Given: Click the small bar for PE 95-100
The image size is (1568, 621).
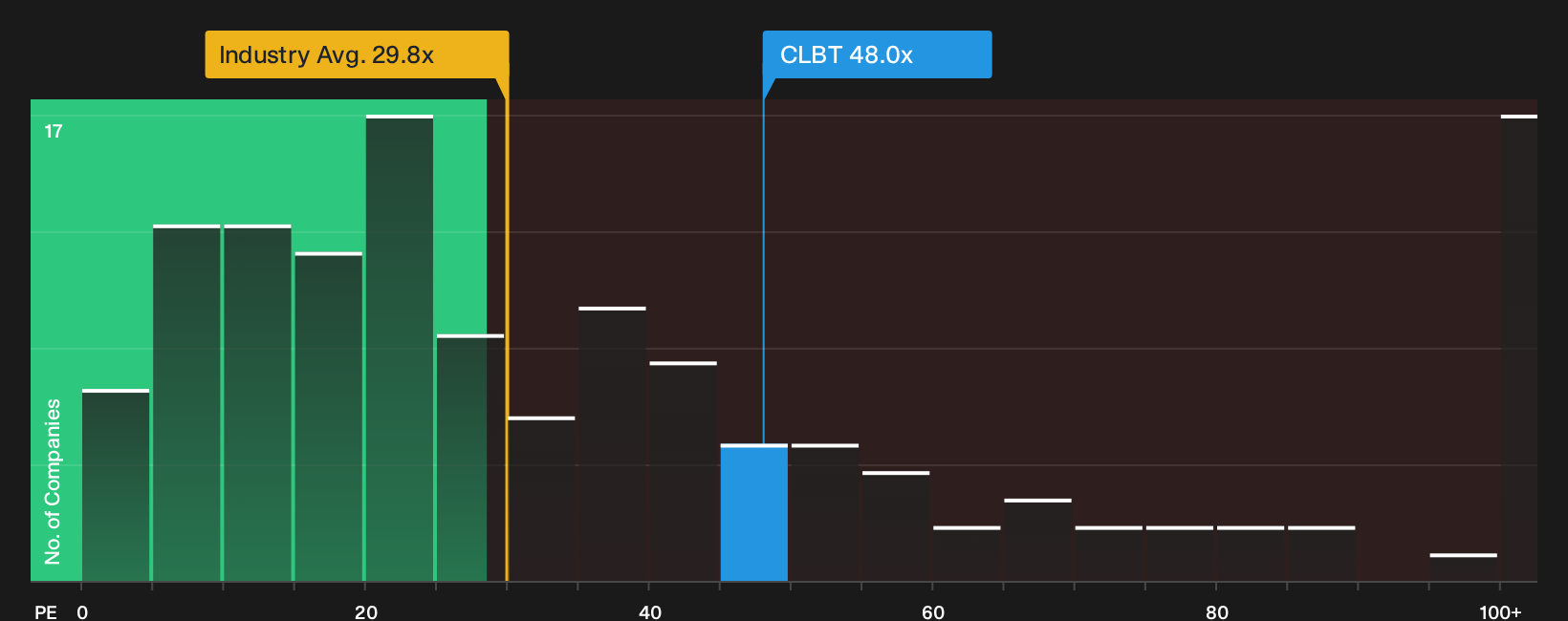Looking at the screenshot, I should (1463, 567).
